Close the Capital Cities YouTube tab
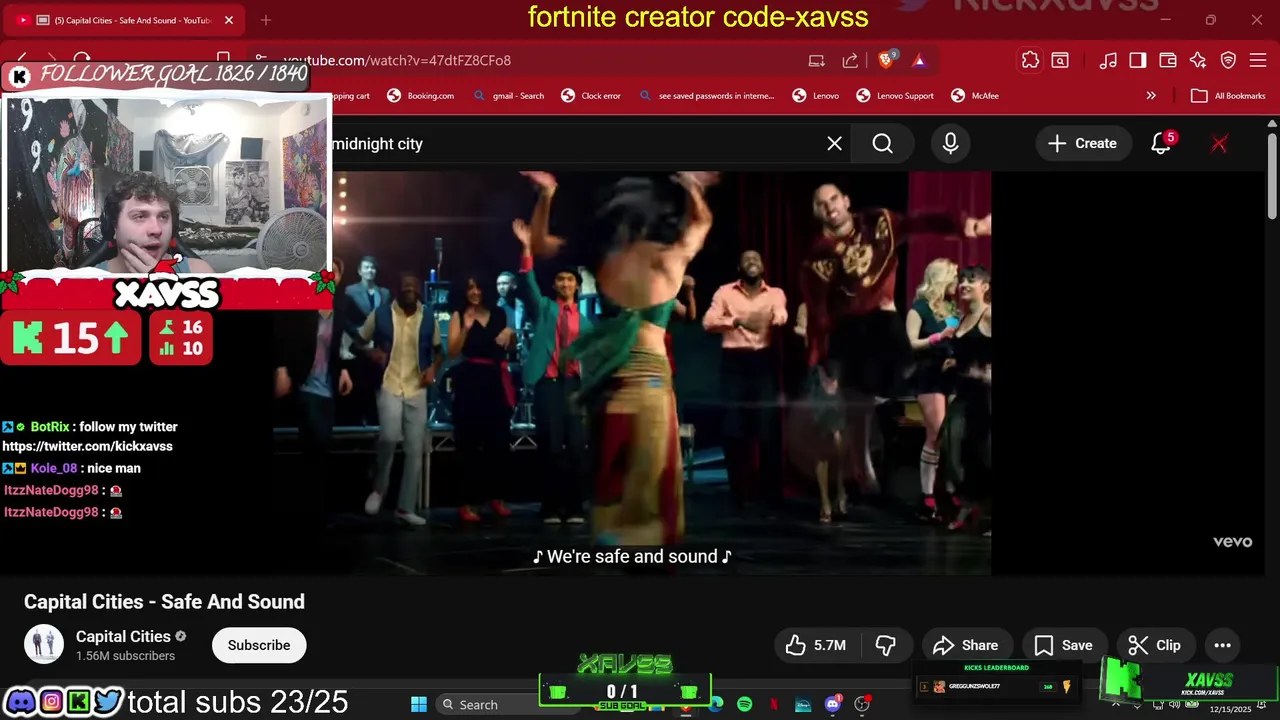The image size is (1280, 720). [x=228, y=20]
